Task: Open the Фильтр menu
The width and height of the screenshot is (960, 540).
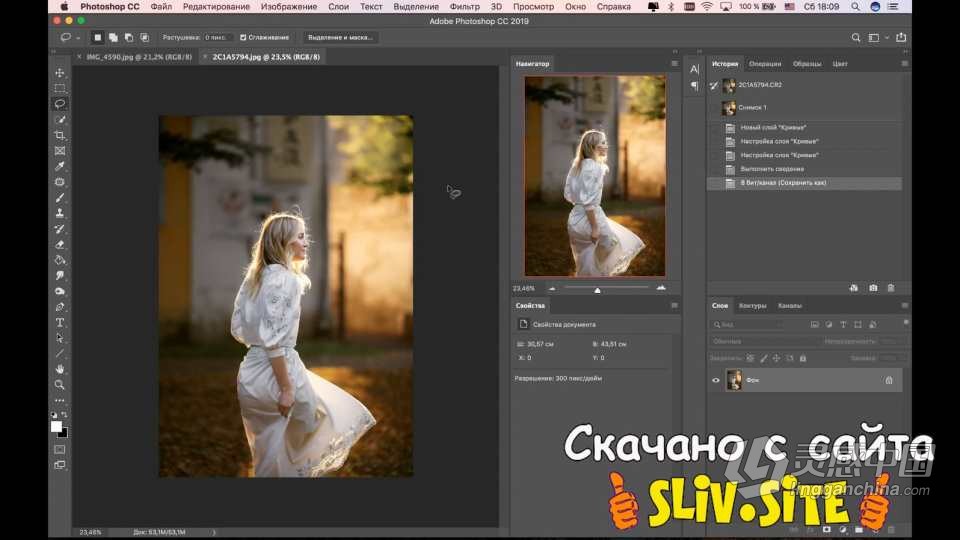Action: (464, 7)
